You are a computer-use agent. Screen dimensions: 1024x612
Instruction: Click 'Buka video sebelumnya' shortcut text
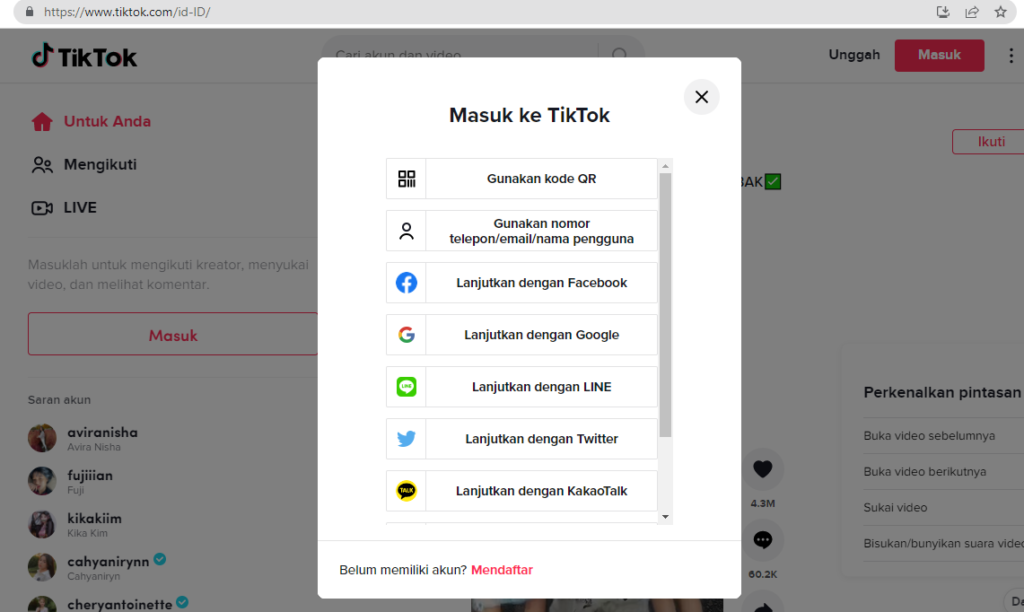pos(929,436)
